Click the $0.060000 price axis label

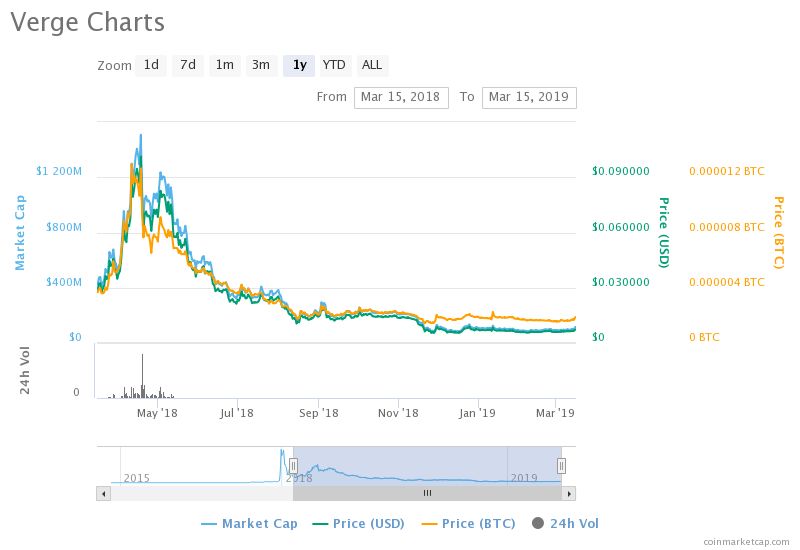click(x=621, y=227)
